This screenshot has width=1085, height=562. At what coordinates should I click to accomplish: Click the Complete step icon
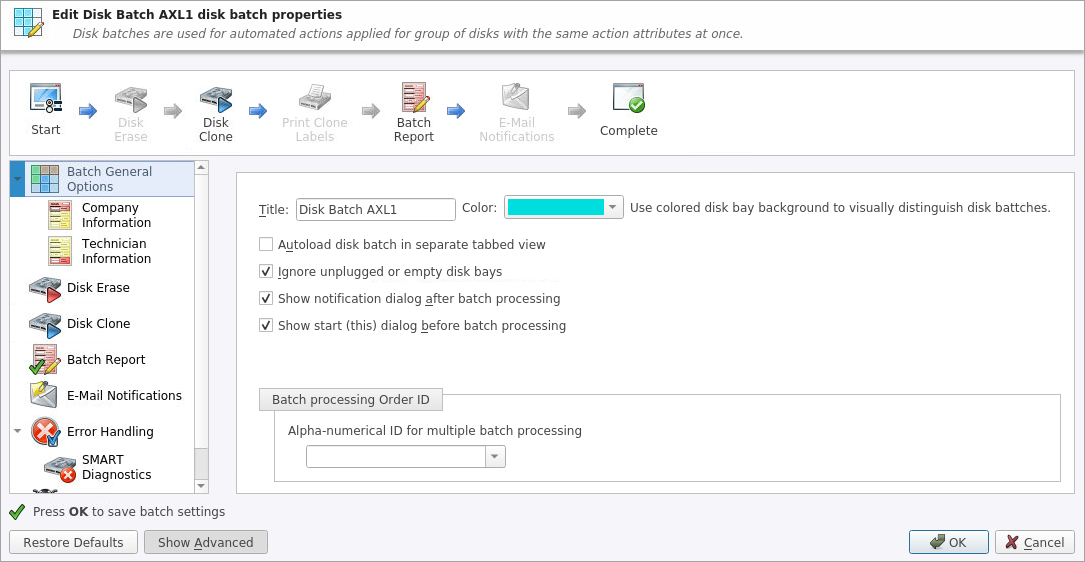click(628, 99)
